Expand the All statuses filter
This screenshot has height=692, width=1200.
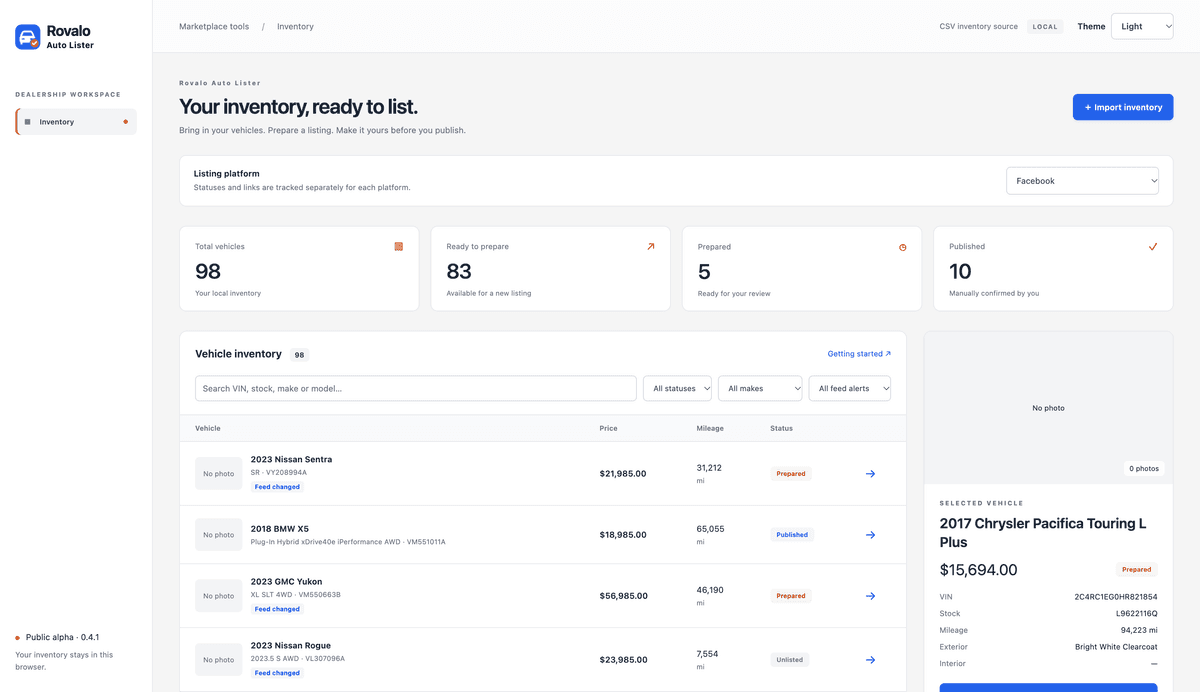click(677, 388)
